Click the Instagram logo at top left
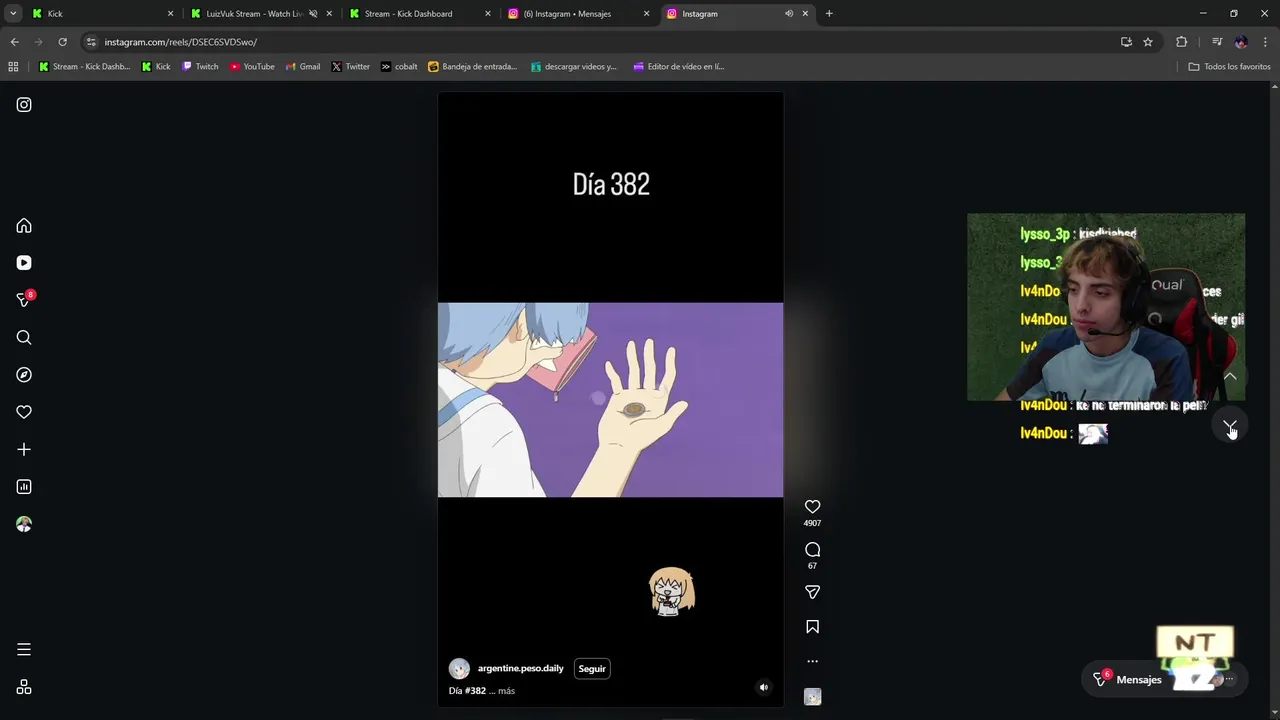This screenshot has width=1280, height=720. pos(24,105)
